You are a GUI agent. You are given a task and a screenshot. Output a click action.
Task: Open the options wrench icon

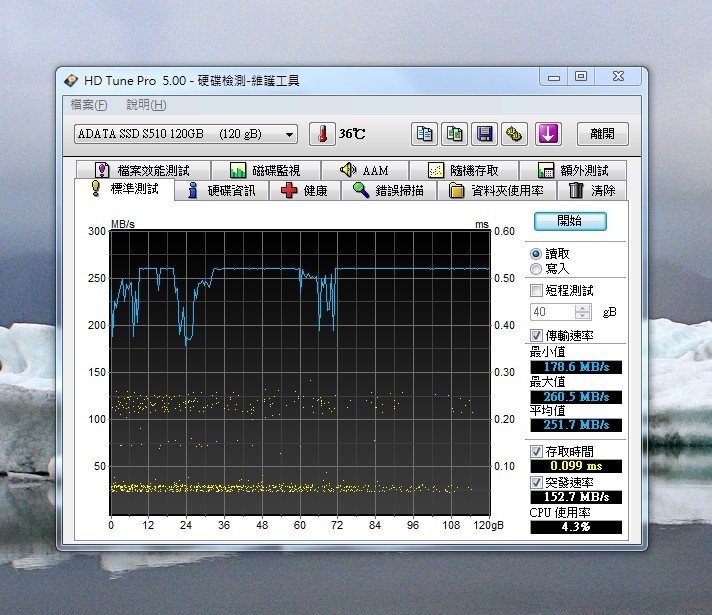[x=514, y=134]
